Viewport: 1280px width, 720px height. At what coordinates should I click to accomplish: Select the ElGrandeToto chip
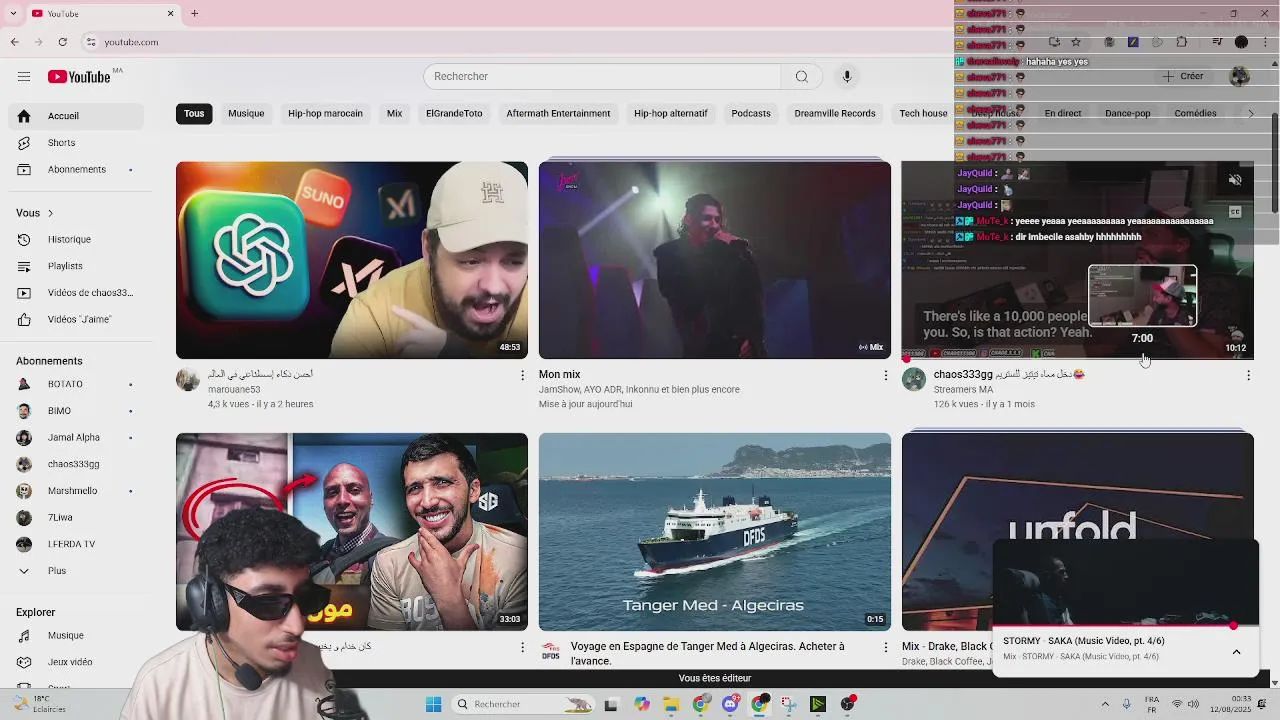coord(454,114)
